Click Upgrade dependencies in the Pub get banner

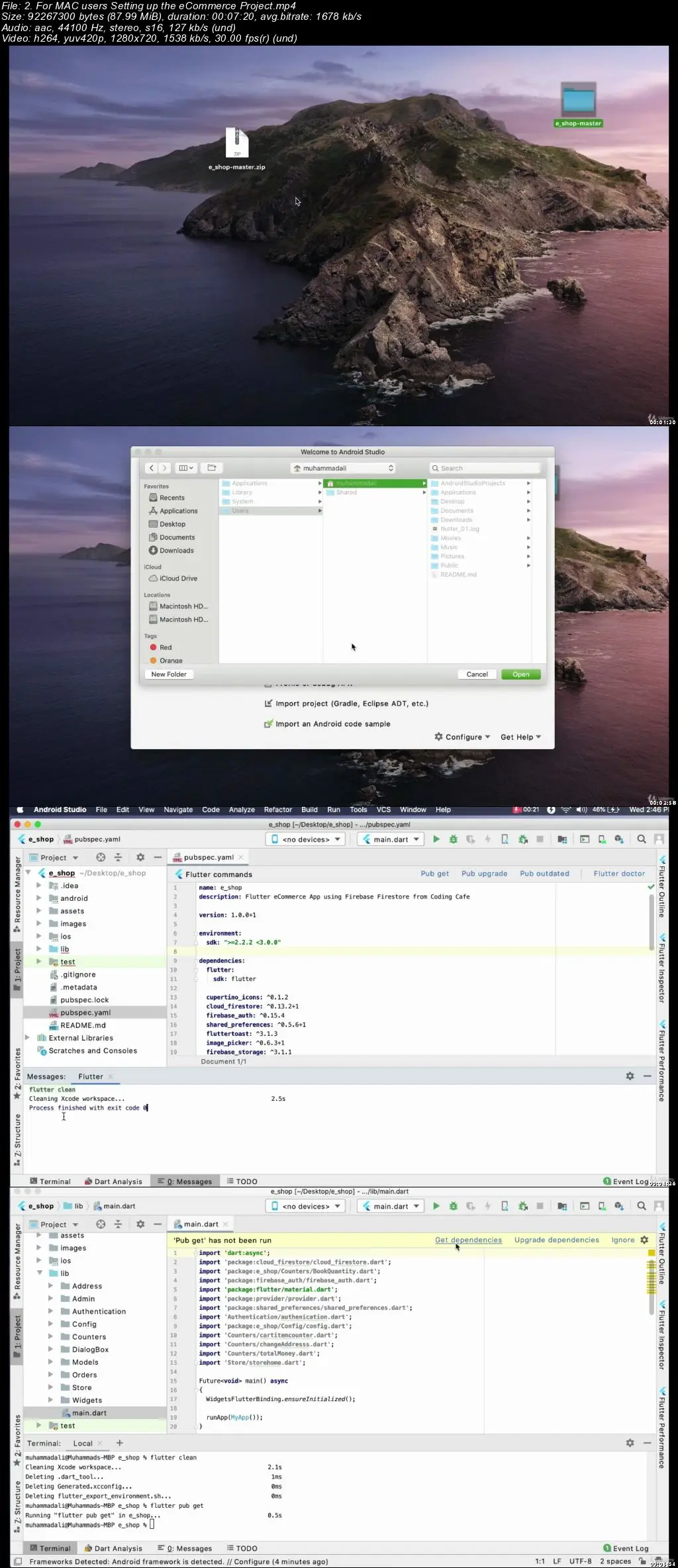(556, 1240)
